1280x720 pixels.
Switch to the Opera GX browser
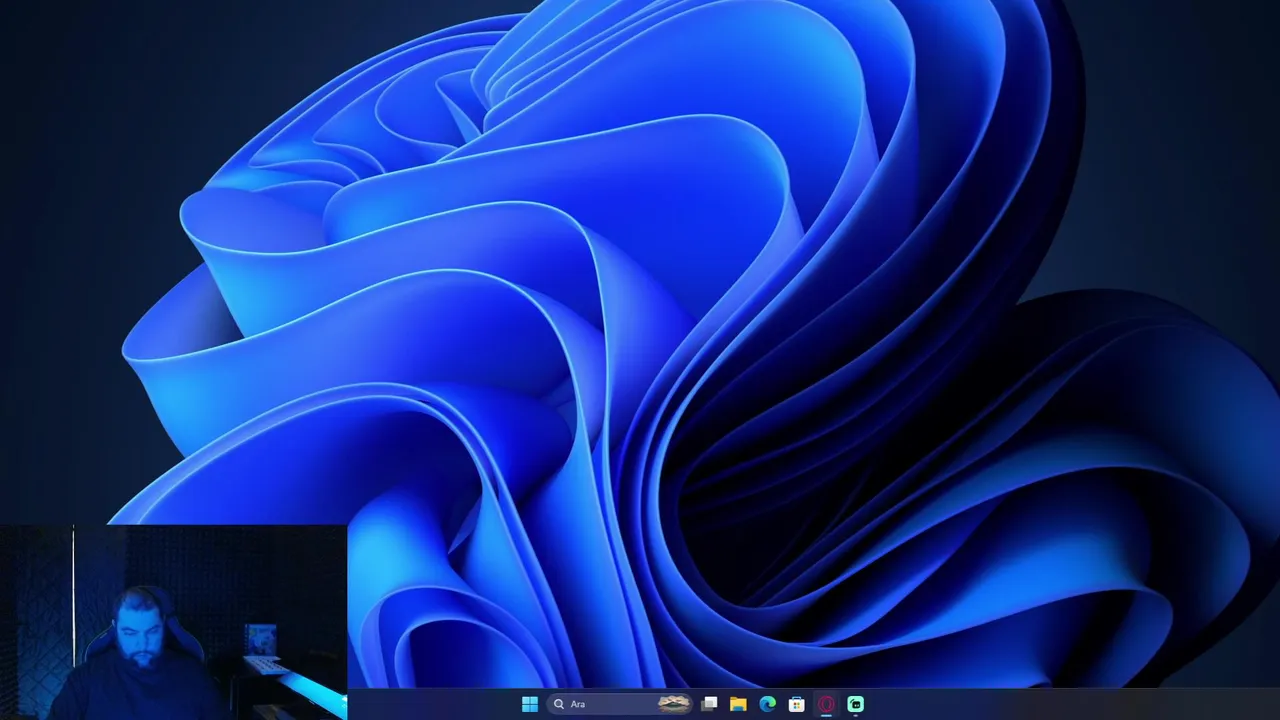tap(826, 704)
